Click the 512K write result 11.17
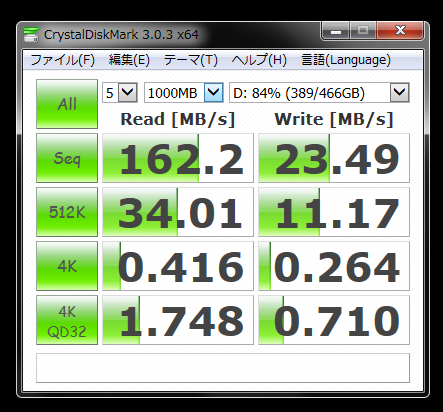This screenshot has width=443, height=412. tap(334, 212)
